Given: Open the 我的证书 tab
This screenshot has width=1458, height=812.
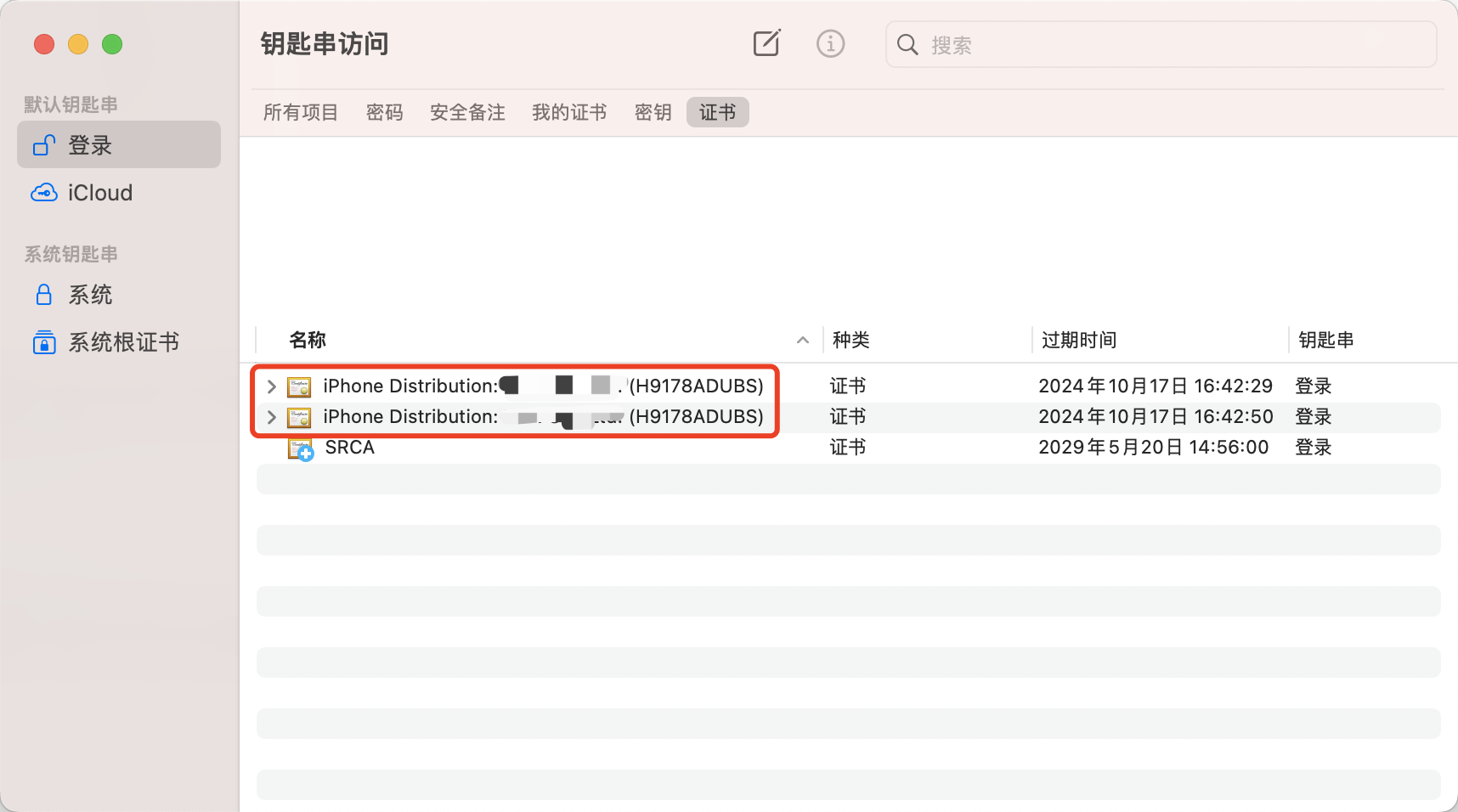Looking at the screenshot, I should tap(569, 112).
